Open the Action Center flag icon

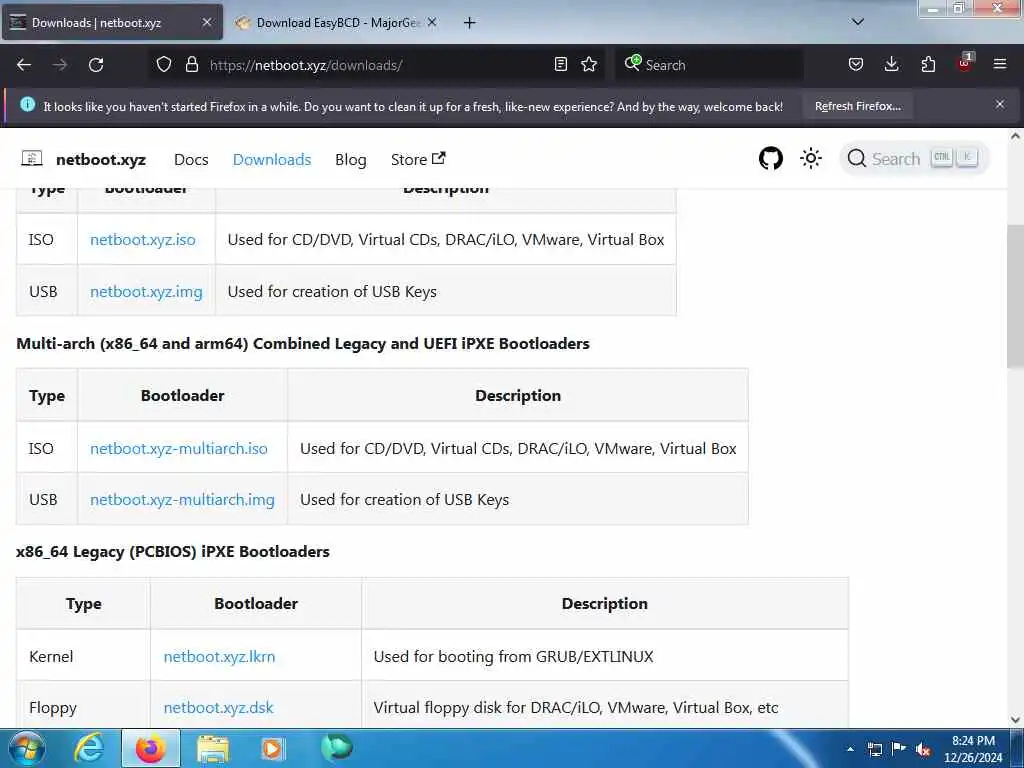(x=899, y=748)
